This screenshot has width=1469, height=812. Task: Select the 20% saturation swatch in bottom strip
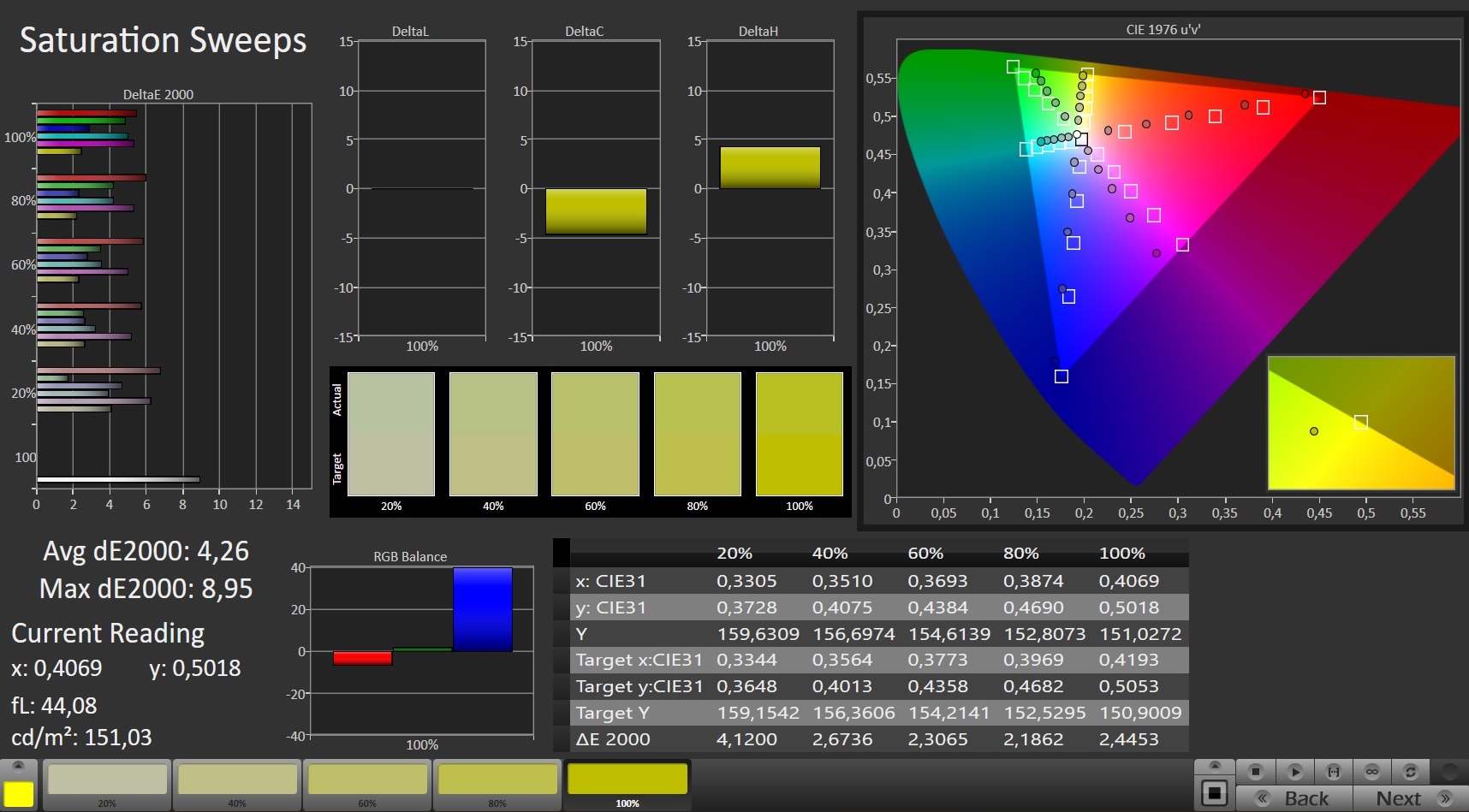pyautogui.click(x=107, y=785)
